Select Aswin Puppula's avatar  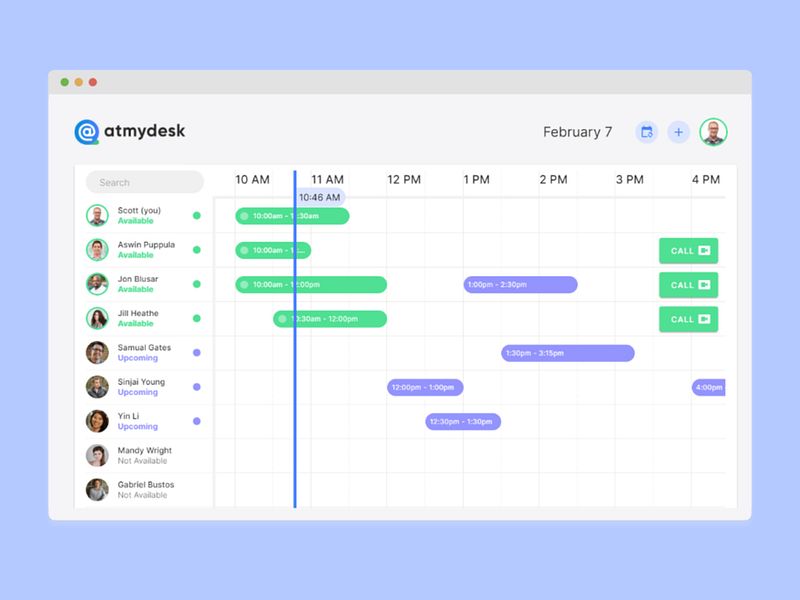point(97,249)
